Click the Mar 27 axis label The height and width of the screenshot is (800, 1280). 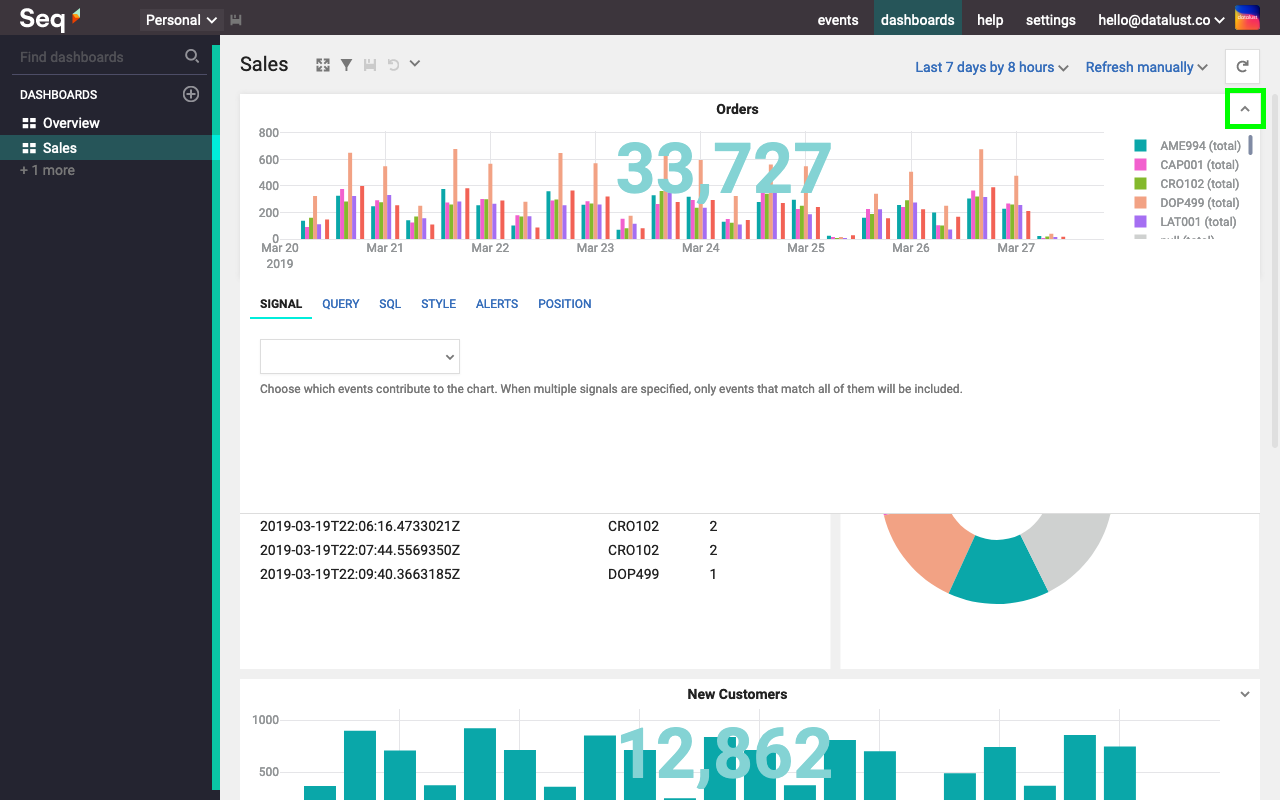[1016, 248]
